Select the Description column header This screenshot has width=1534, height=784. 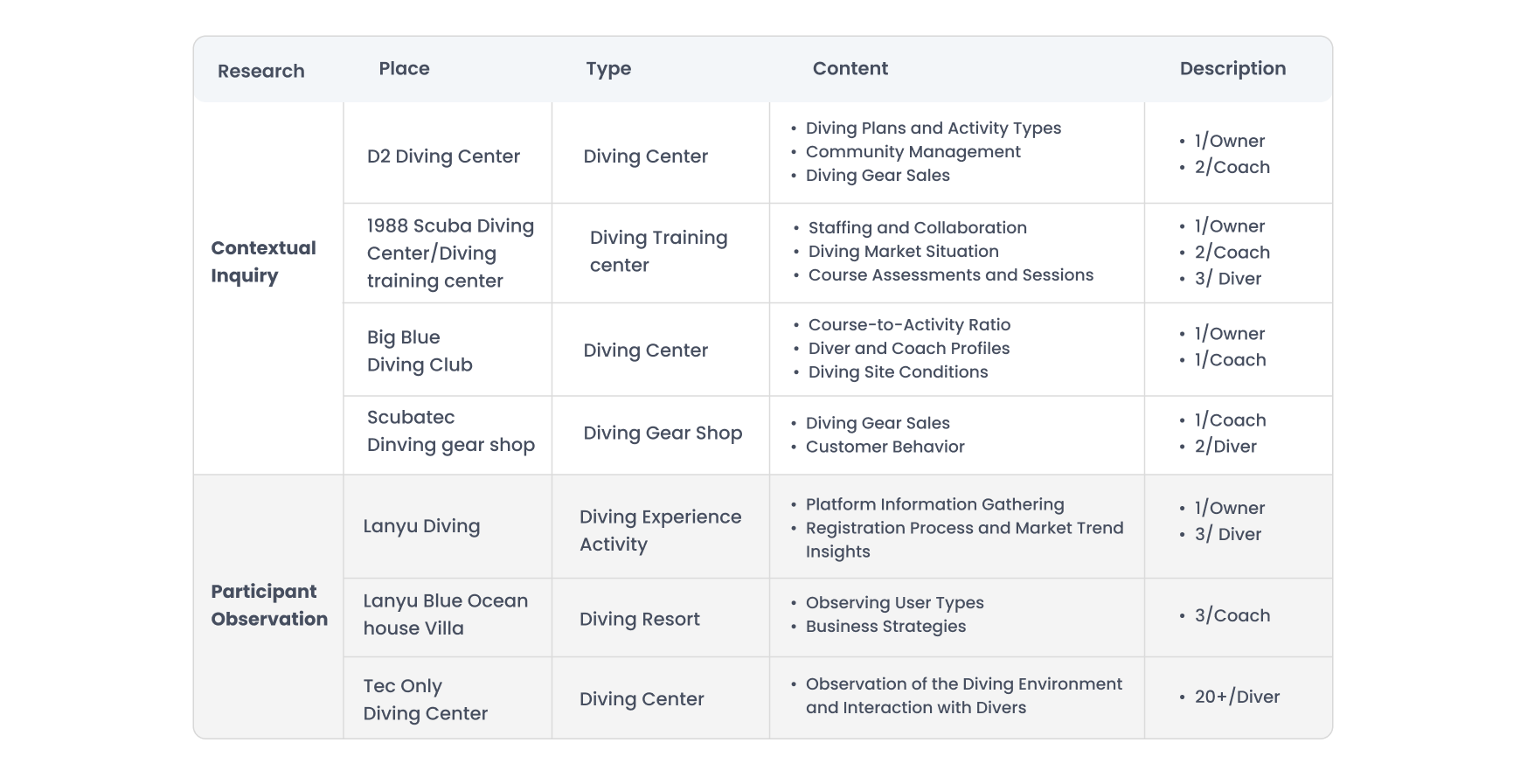coord(1232,68)
